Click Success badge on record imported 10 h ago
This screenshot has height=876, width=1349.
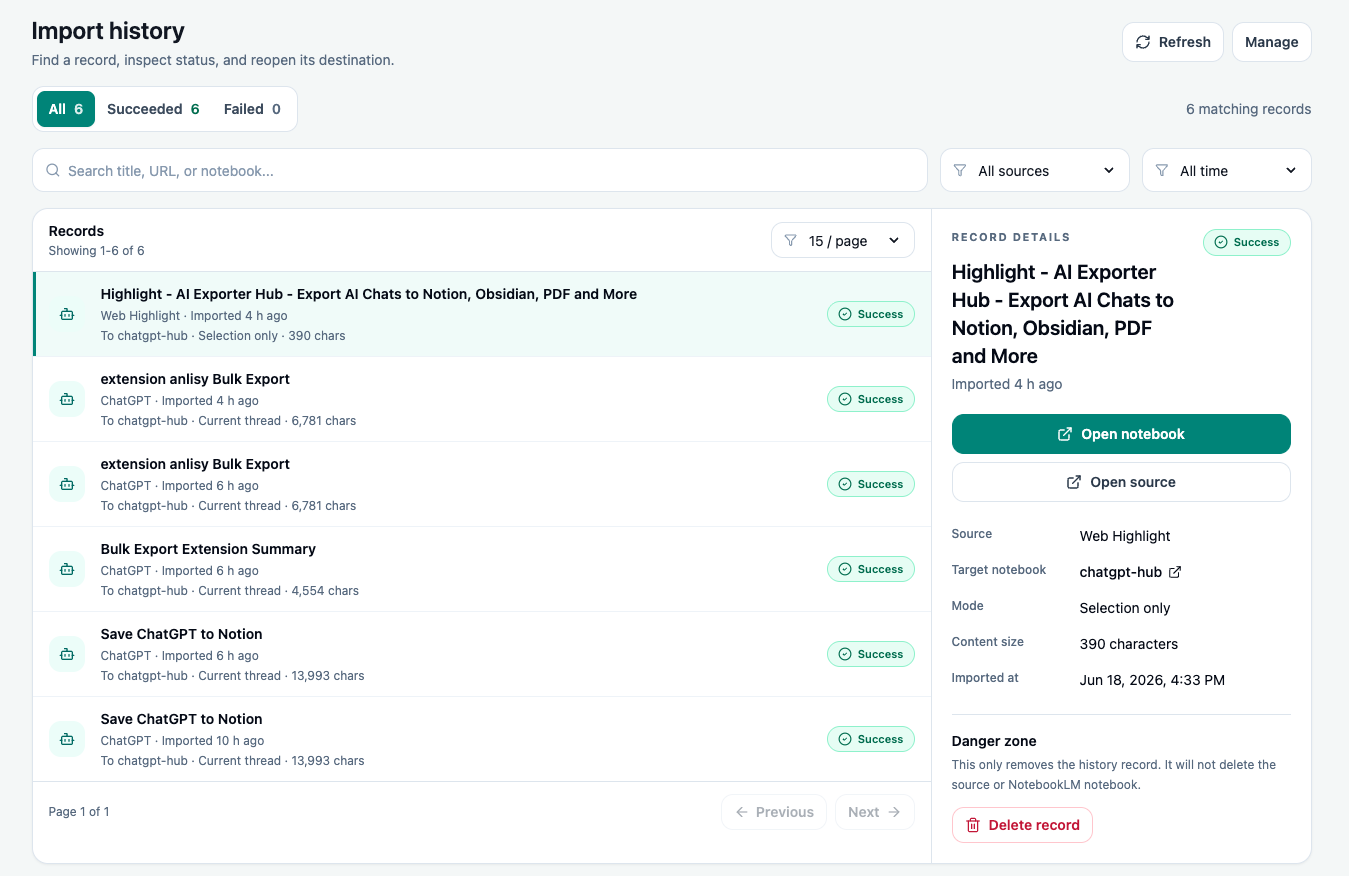pos(870,739)
